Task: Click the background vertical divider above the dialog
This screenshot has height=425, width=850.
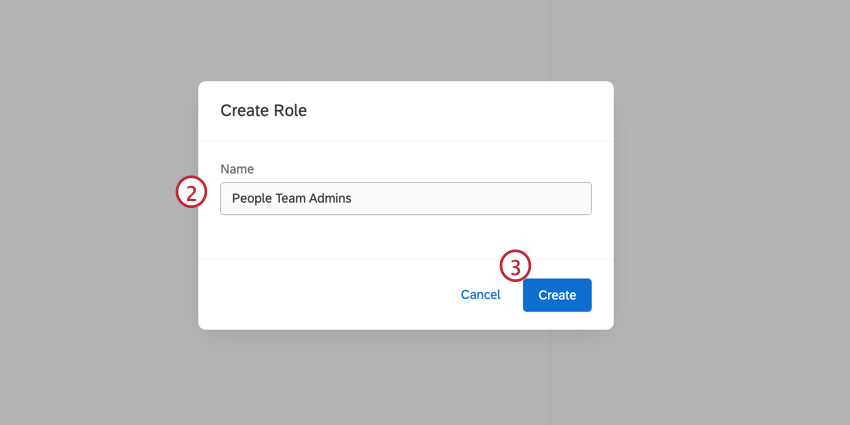Action: [x=550, y=40]
